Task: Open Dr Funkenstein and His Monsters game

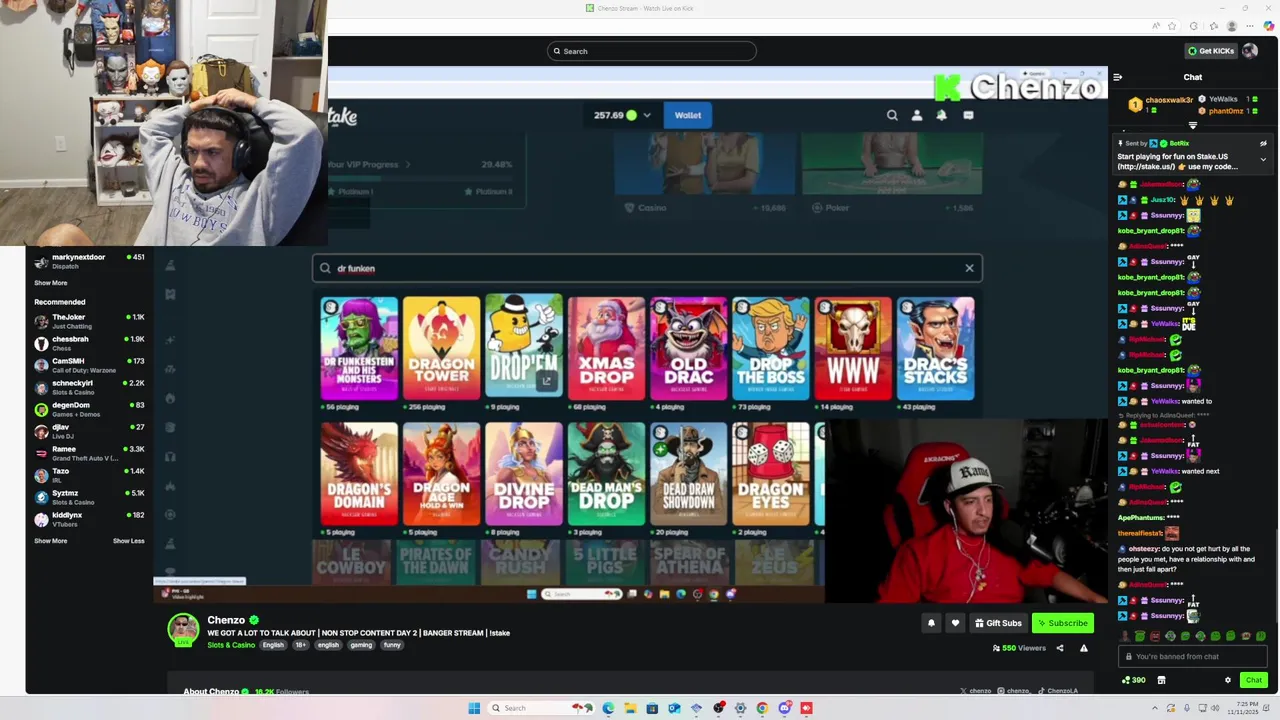Action: click(x=359, y=347)
